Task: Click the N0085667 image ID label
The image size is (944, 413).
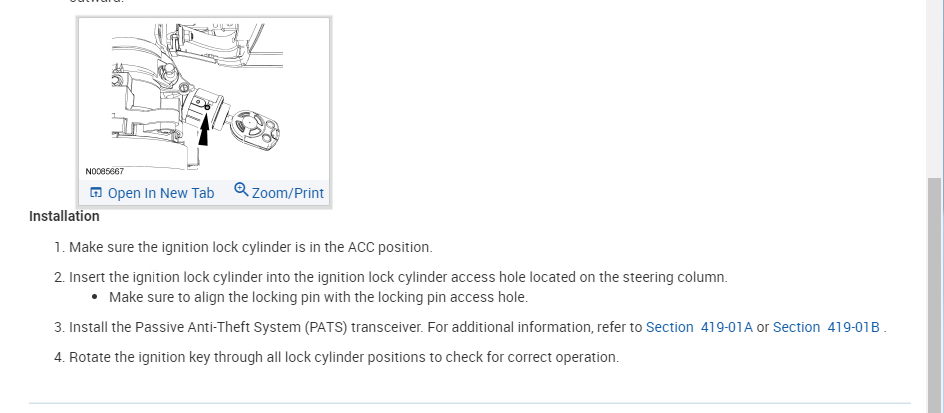Action: click(105, 171)
